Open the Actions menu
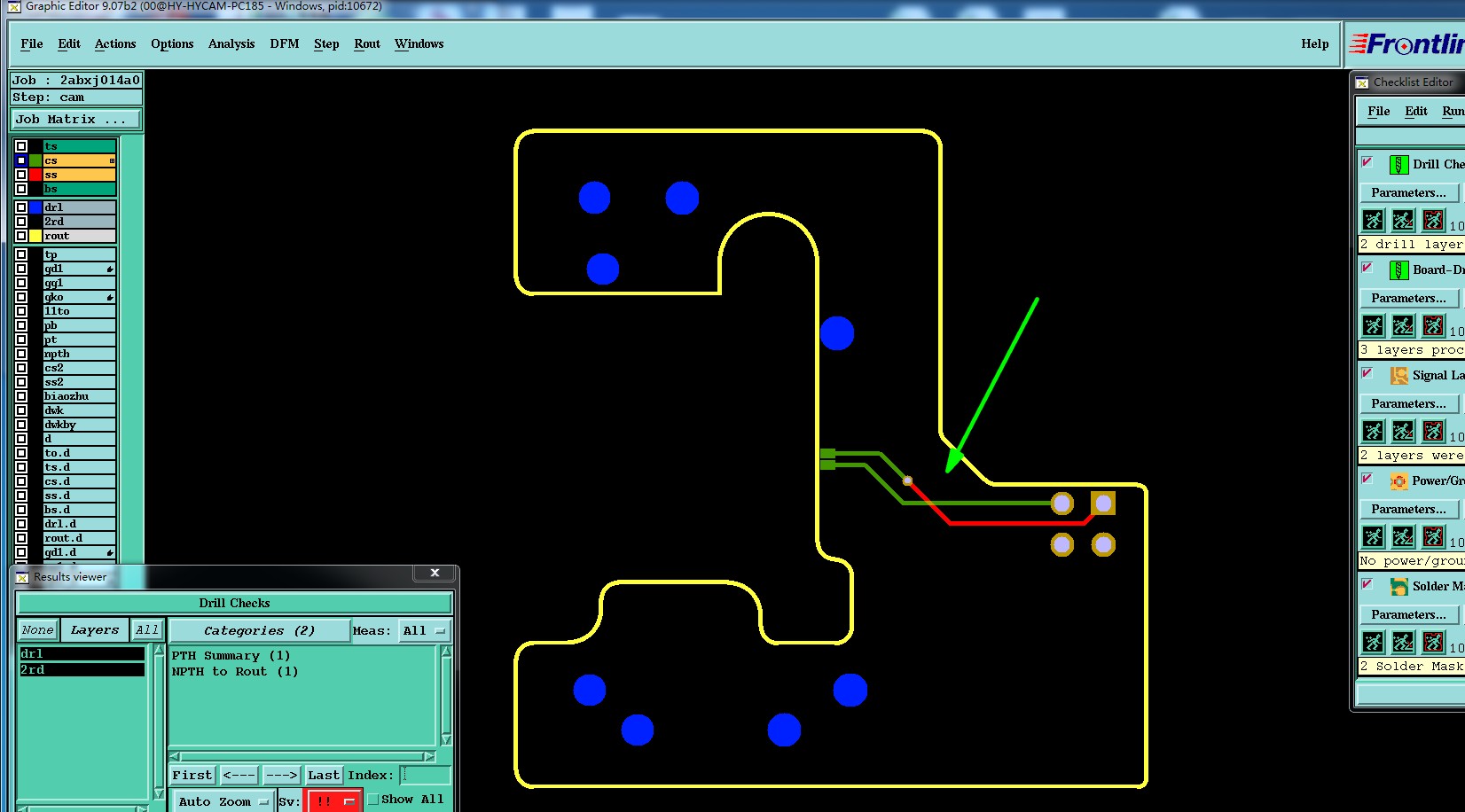The width and height of the screenshot is (1465, 812). click(115, 43)
